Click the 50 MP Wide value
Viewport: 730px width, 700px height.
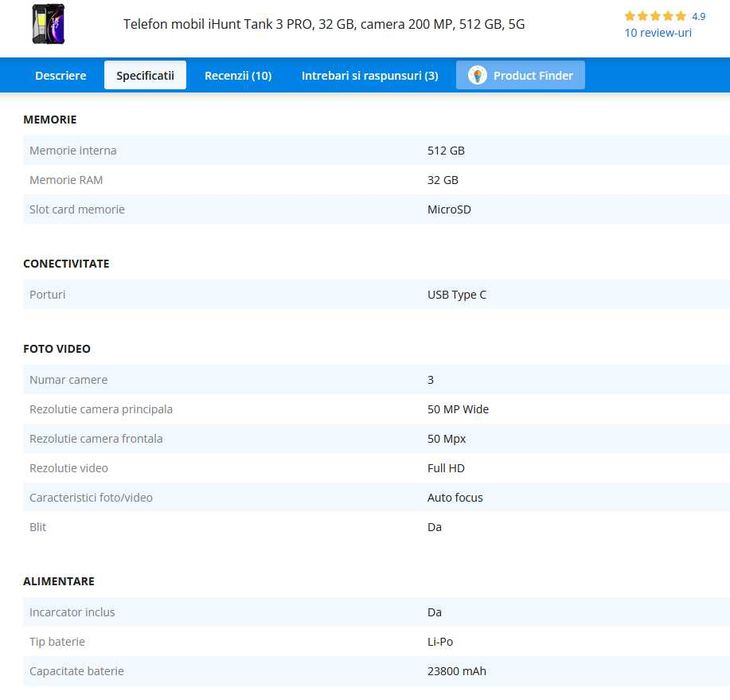point(458,409)
